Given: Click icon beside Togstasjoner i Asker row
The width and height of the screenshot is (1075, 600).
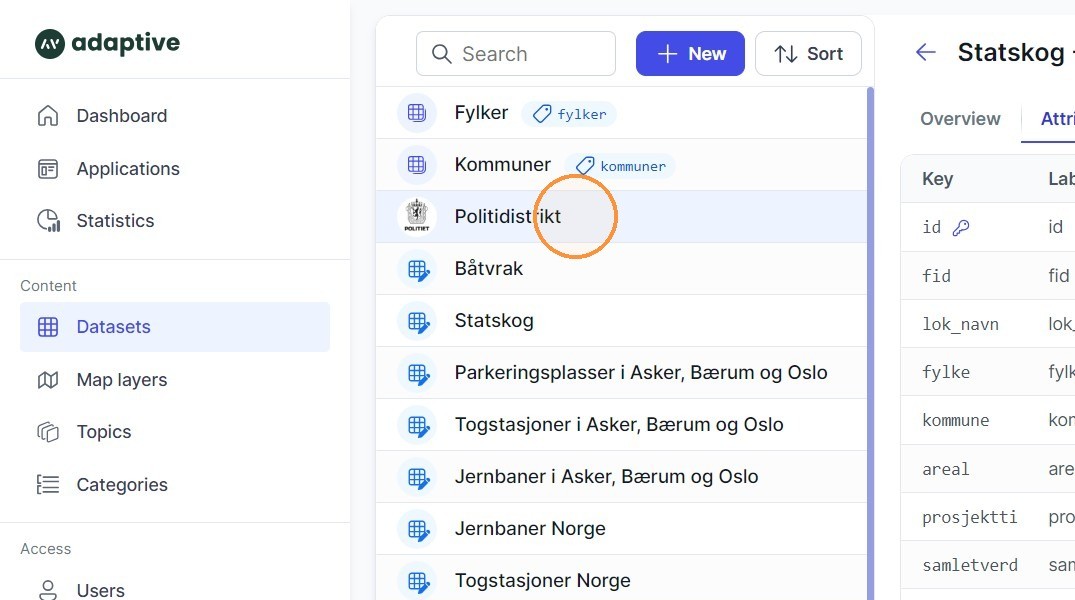Looking at the screenshot, I should 417,425.
